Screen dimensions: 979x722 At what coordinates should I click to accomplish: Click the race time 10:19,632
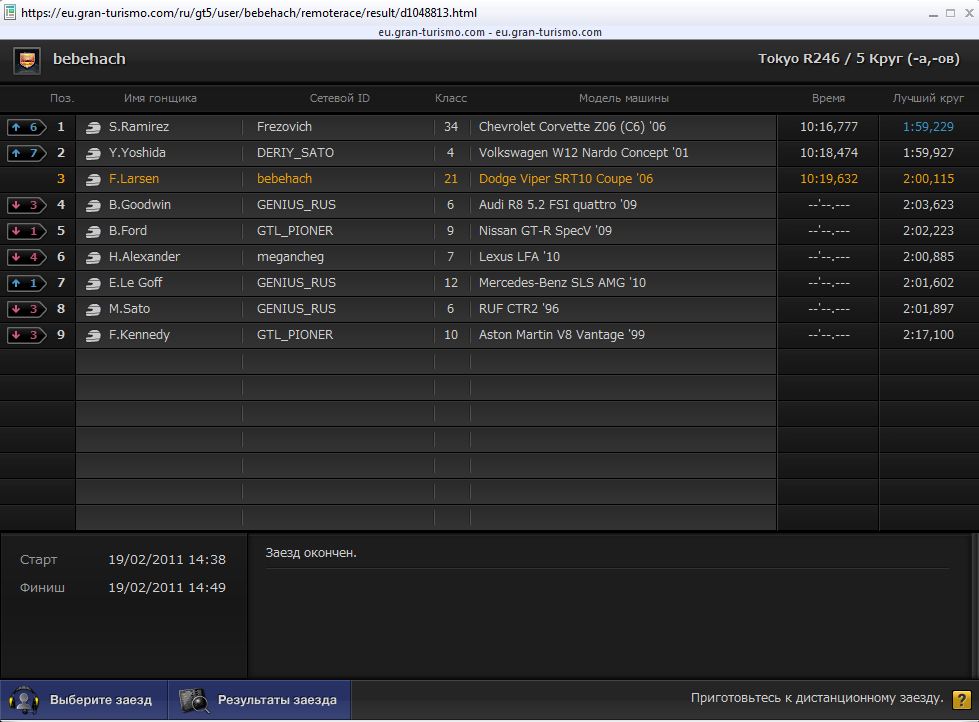(829, 179)
